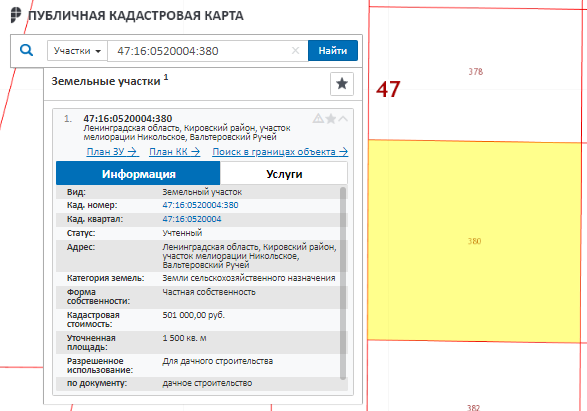This screenshot has width=587, height=411.
Task: Click the Статус value Учтенный
Action: [182, 233]
